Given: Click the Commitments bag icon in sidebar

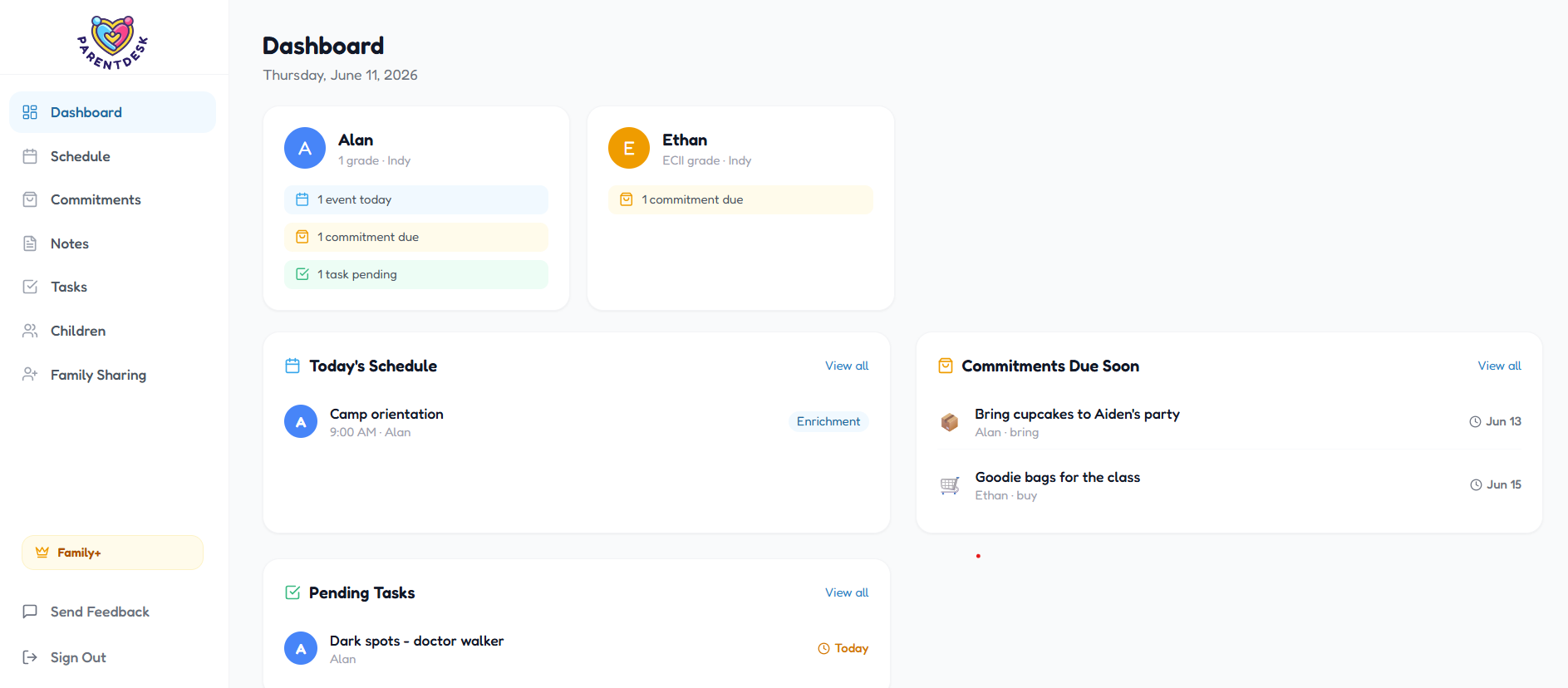Looking at the screenshot, I should pos(30,199).
